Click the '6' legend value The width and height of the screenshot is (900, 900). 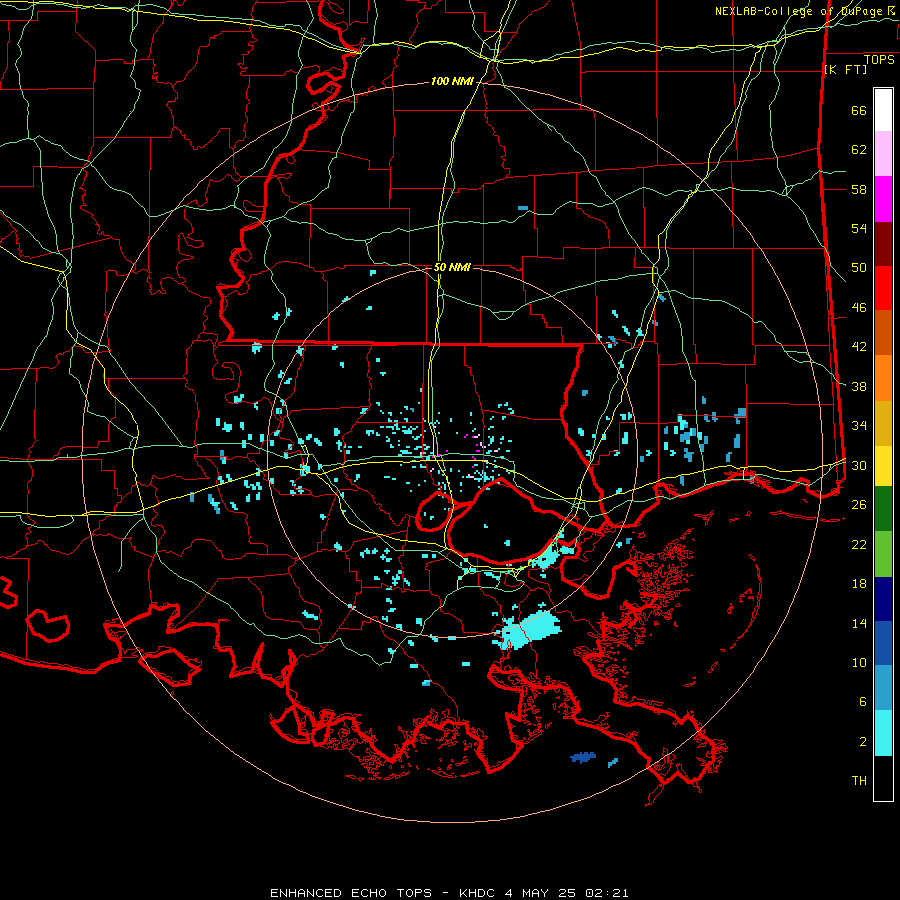pos(863,701)
